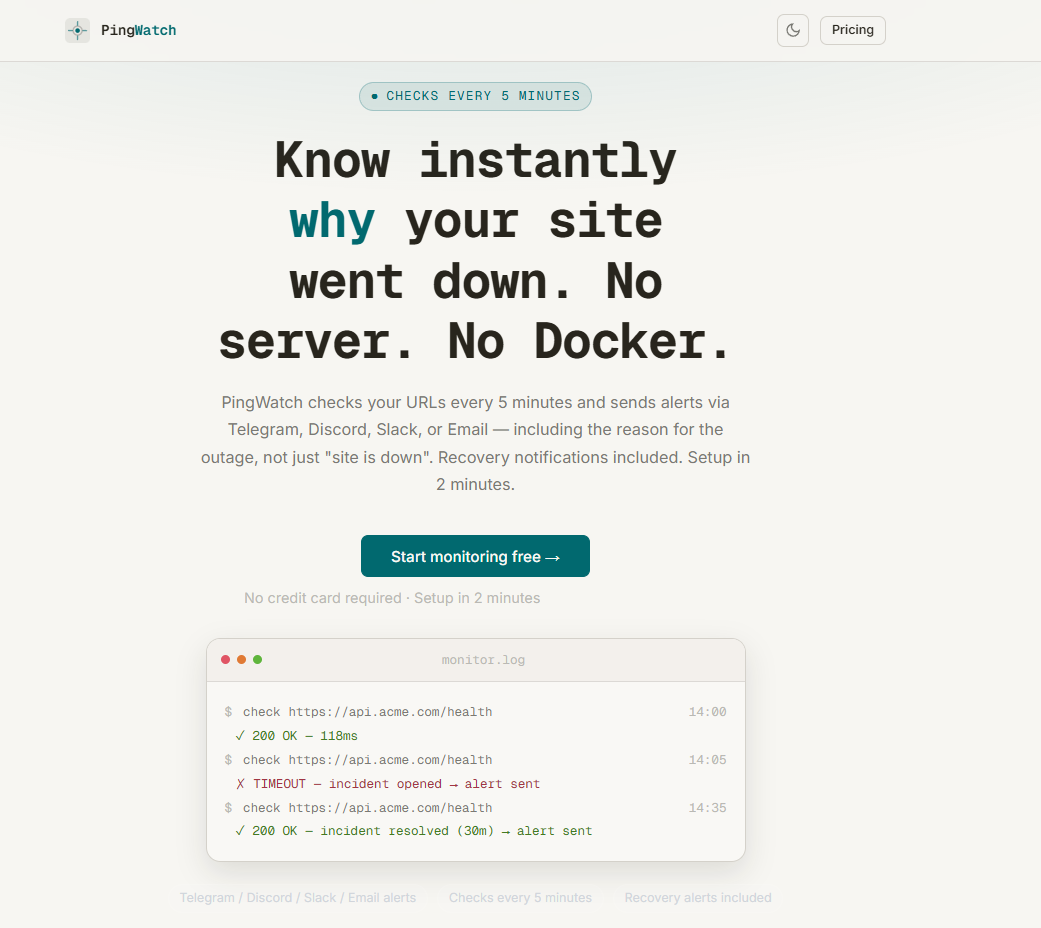Viewport: 1041px width, 928px height.
Task: Select the first check command at 14:00
Action: pyautogui.click(x=367, y=712)
